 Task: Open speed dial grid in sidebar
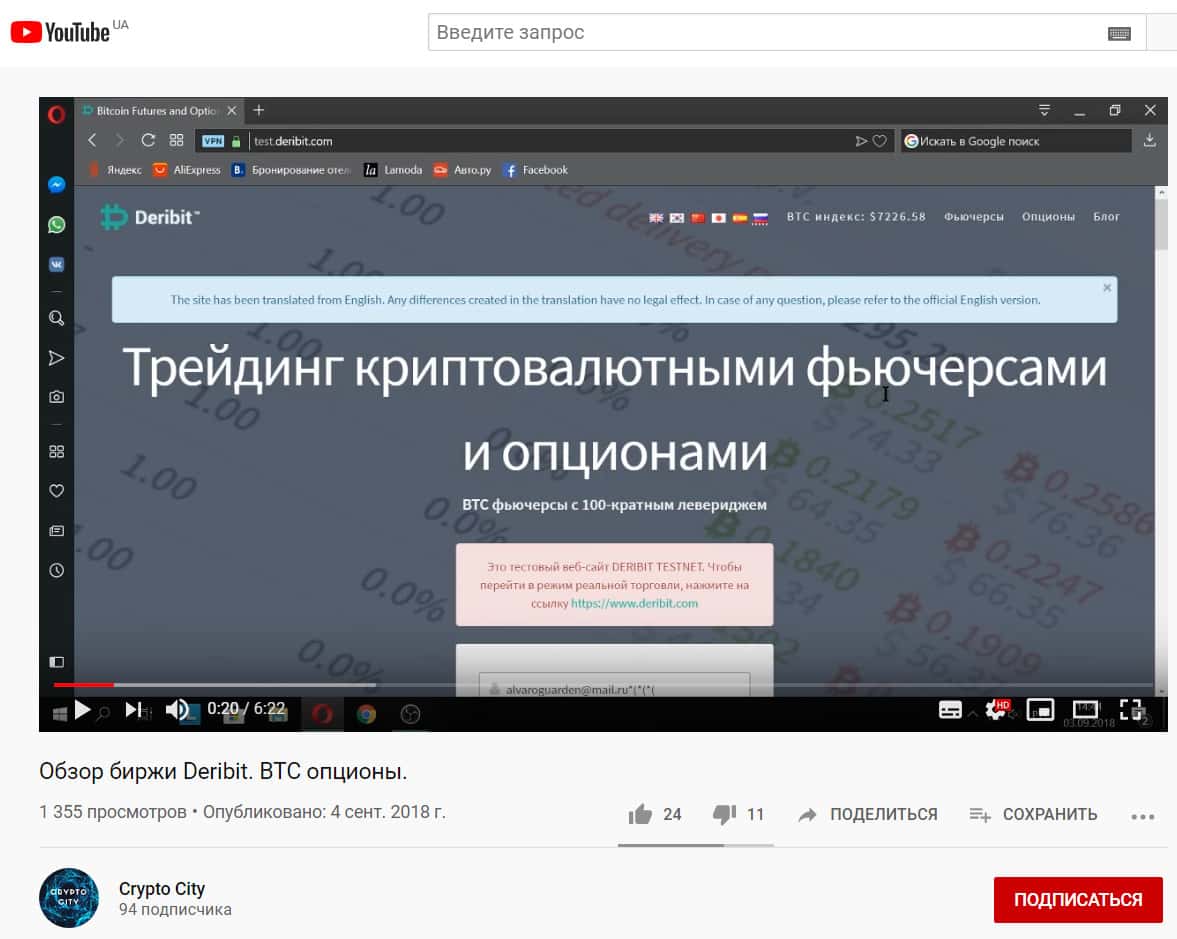56,451
